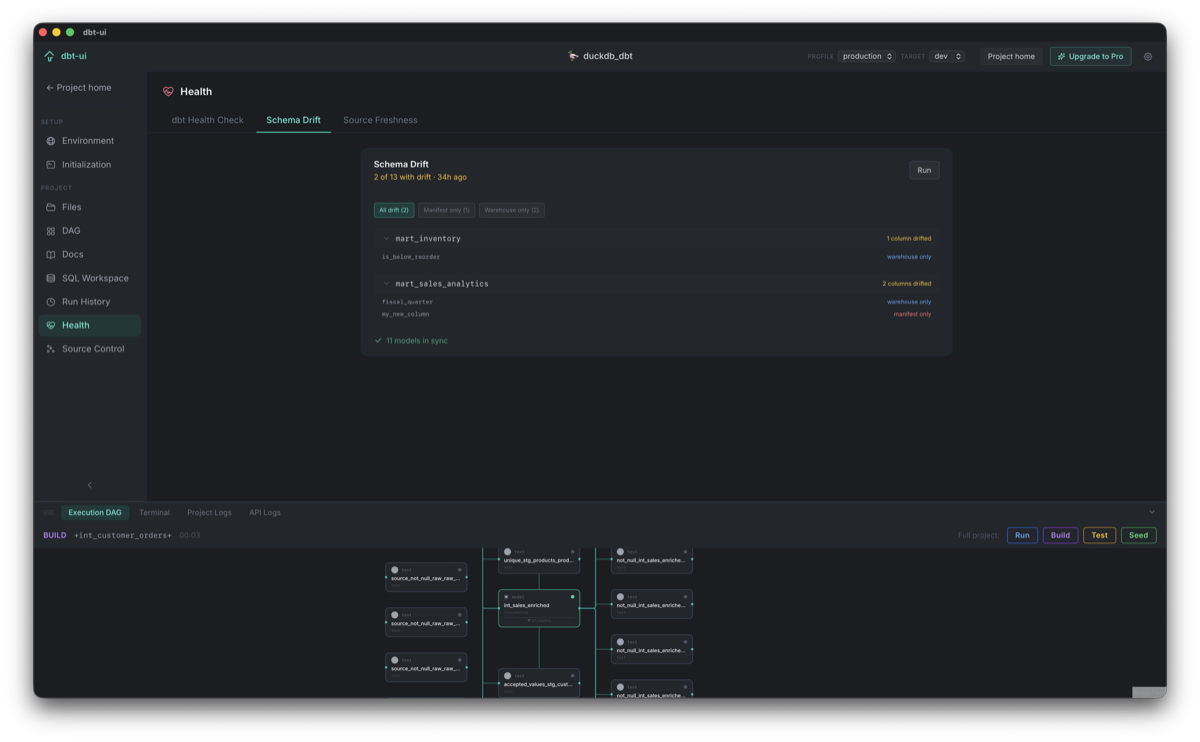Click the is_below_reorder column row
1200x742 pixels.
(656, 257)
